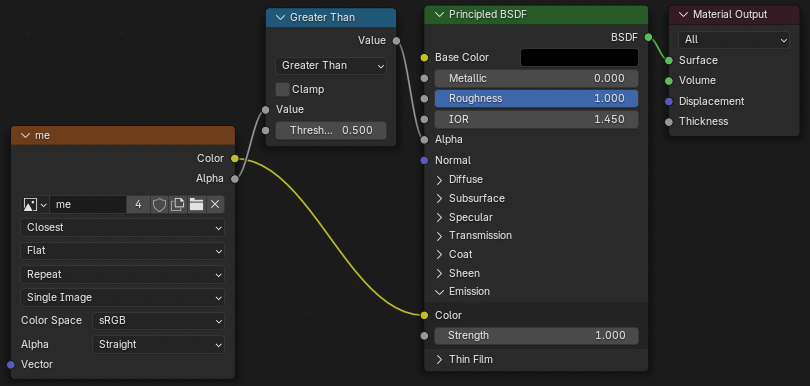Image resolution: width=810 pixels, height=386 pixels.
Task: Click the me node Vector input socket
Action: coord(11,365)
